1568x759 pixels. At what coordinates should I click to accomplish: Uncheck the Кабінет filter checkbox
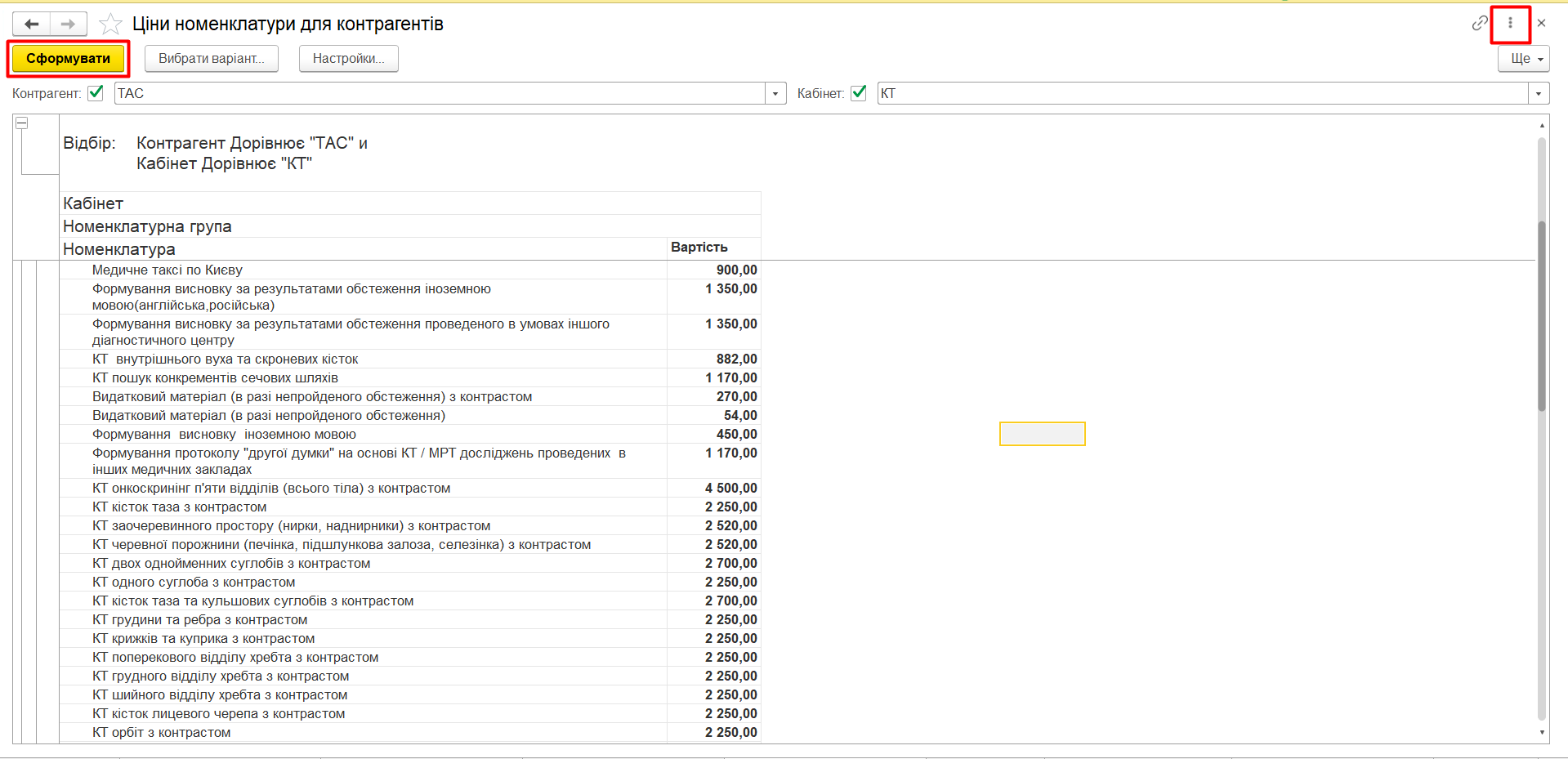pyautogui.click(x=858, y=93)
